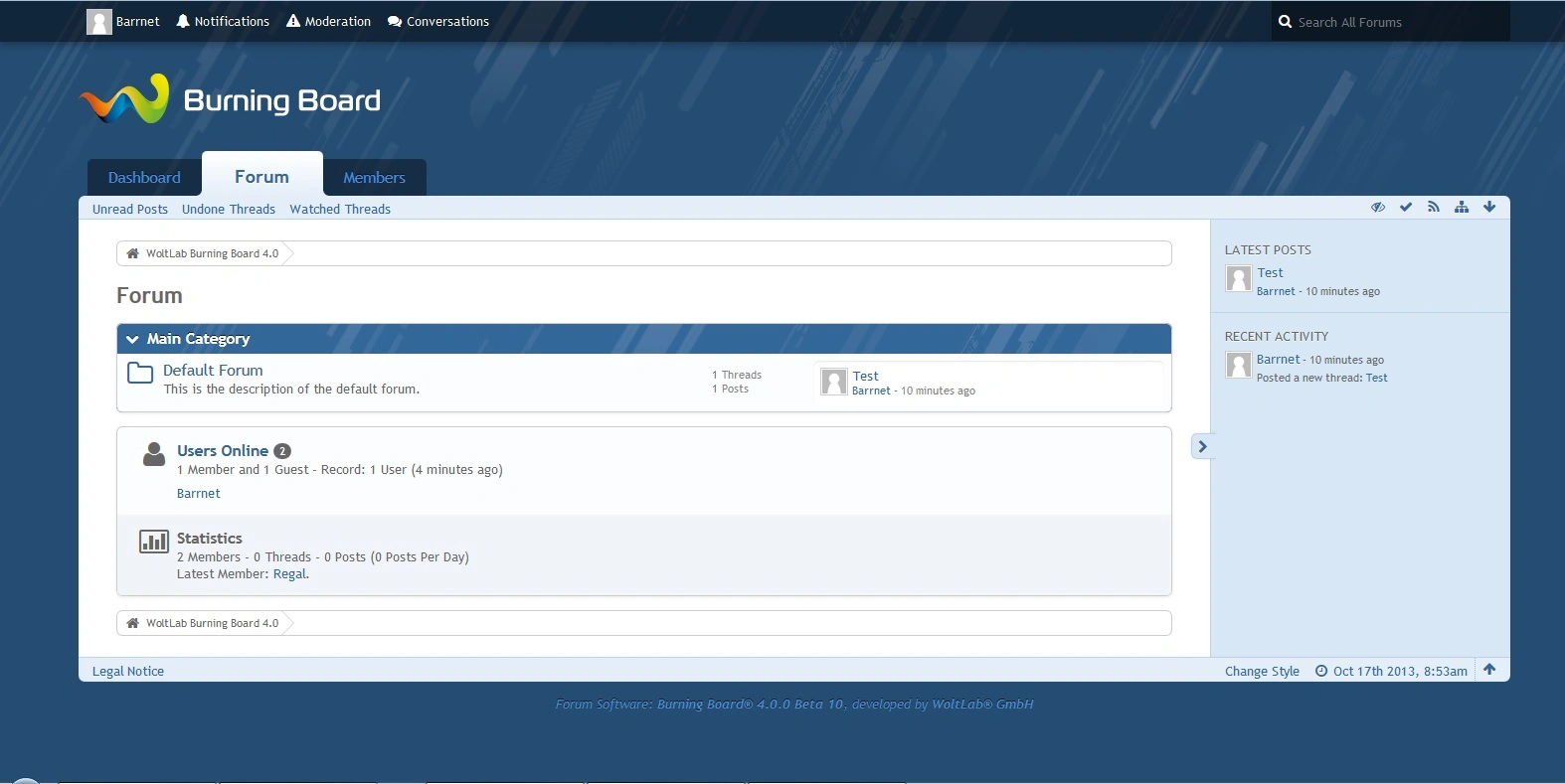Click the RECENT ACTIVITY sidebar heading
The image size is (1565, 784).
pyautogui.click(x=1277, y=336)
